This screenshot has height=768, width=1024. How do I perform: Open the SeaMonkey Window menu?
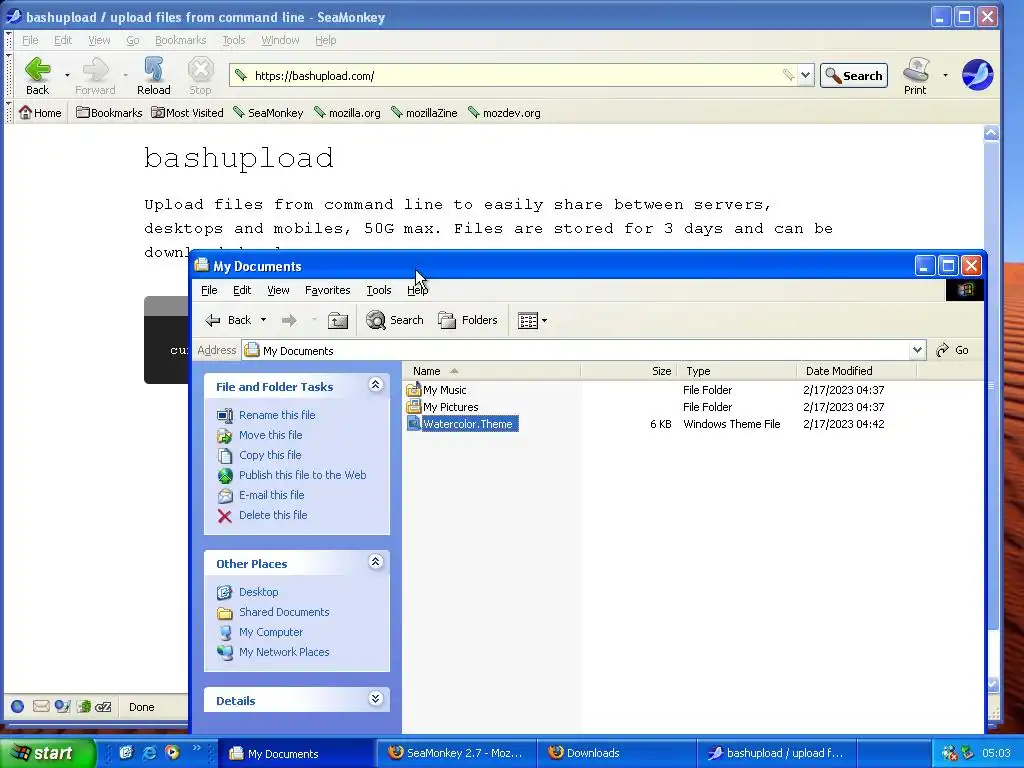tap(280, 40)
